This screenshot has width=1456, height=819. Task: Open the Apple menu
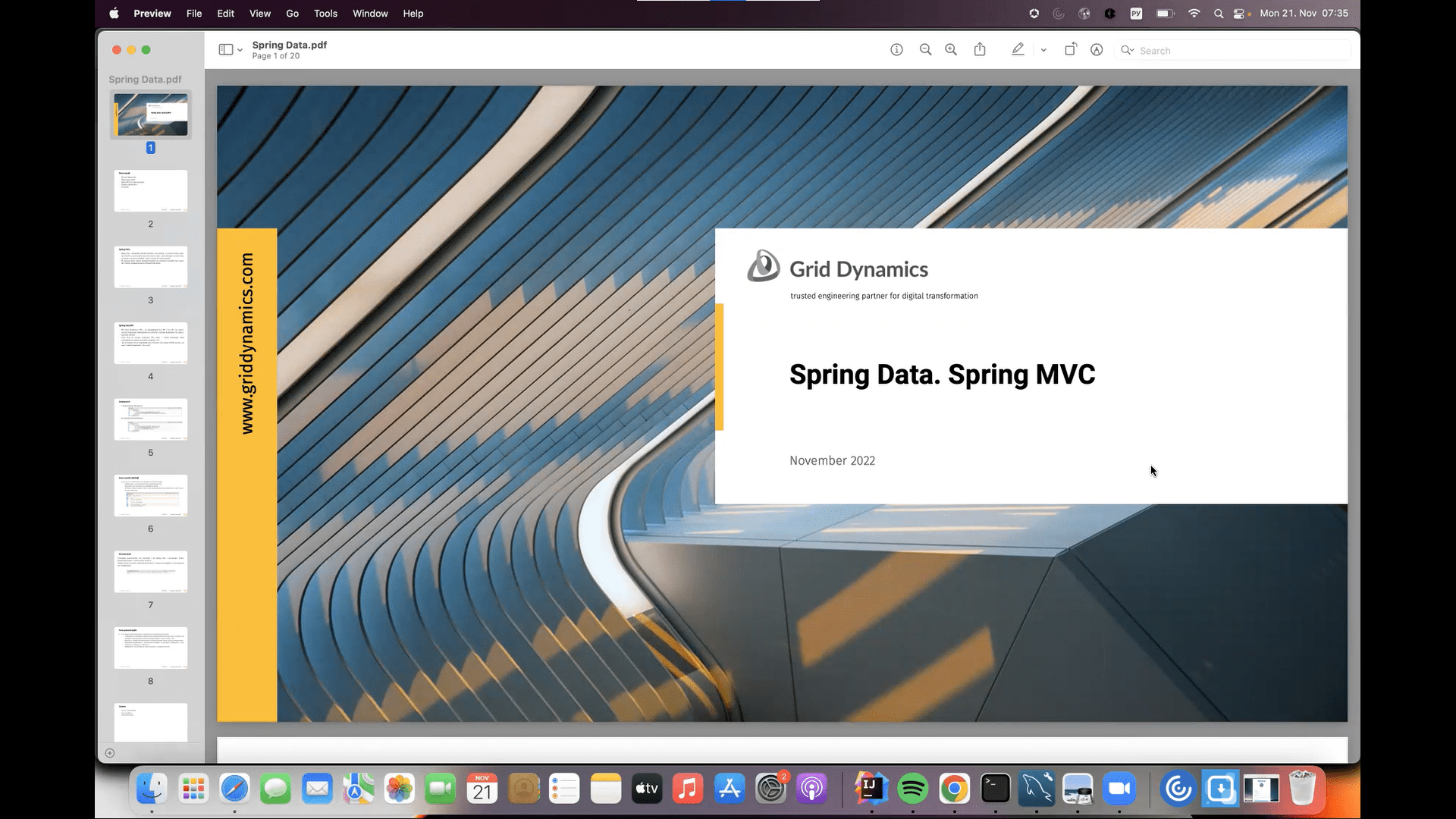114,13
